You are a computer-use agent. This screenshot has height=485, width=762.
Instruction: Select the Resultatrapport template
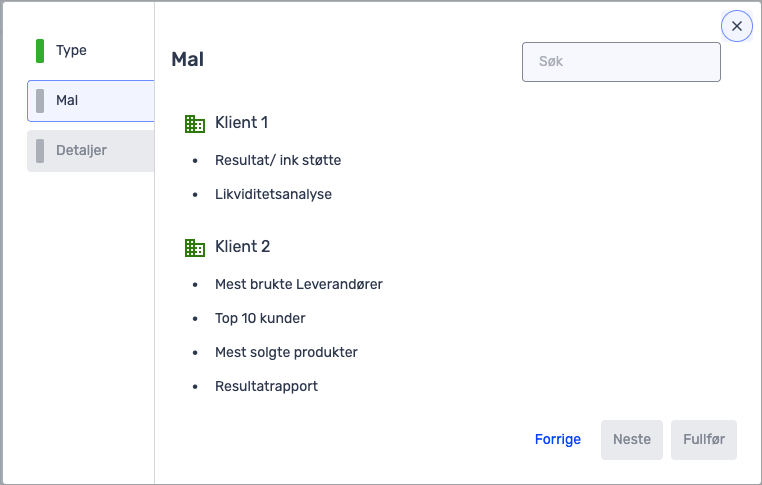pos(266,386)
